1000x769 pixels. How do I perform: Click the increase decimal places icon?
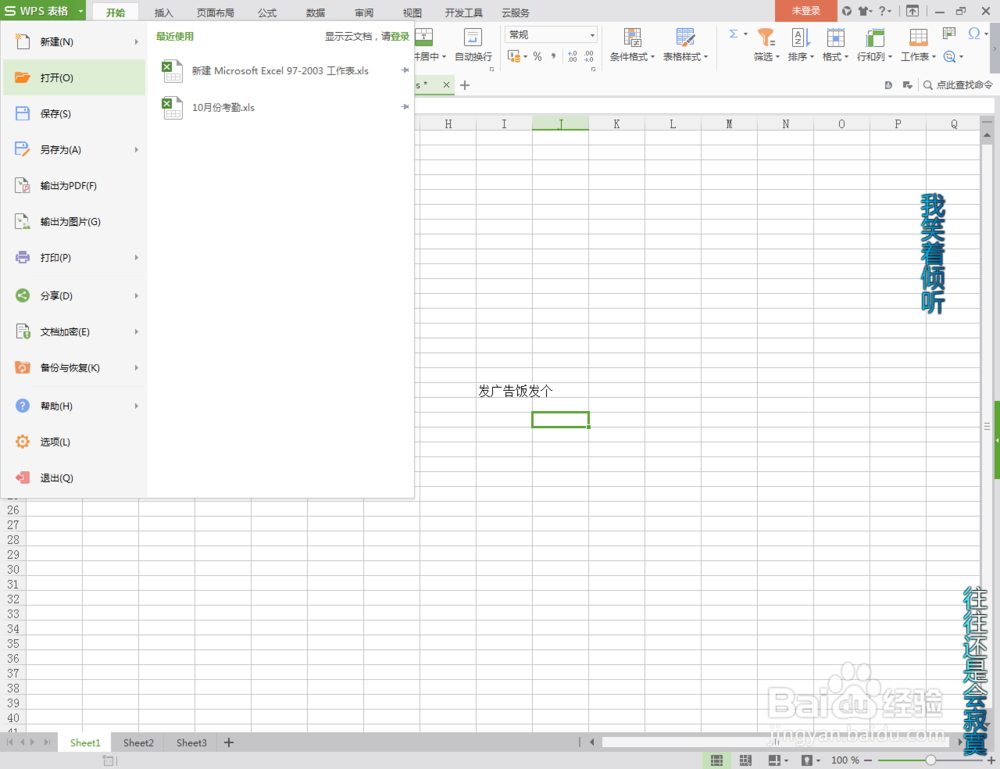572,57
